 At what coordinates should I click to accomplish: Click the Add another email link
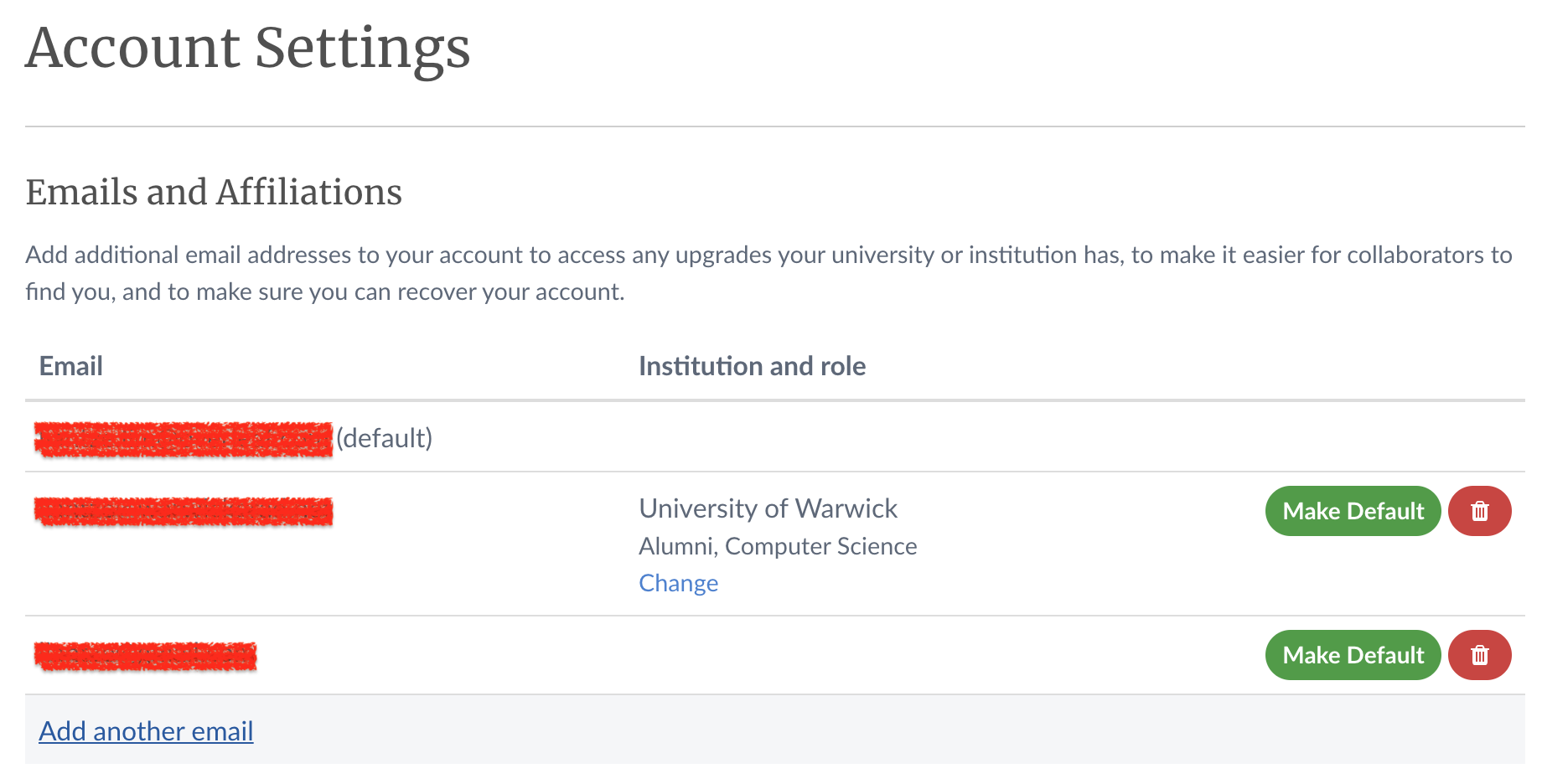[146, 731]
